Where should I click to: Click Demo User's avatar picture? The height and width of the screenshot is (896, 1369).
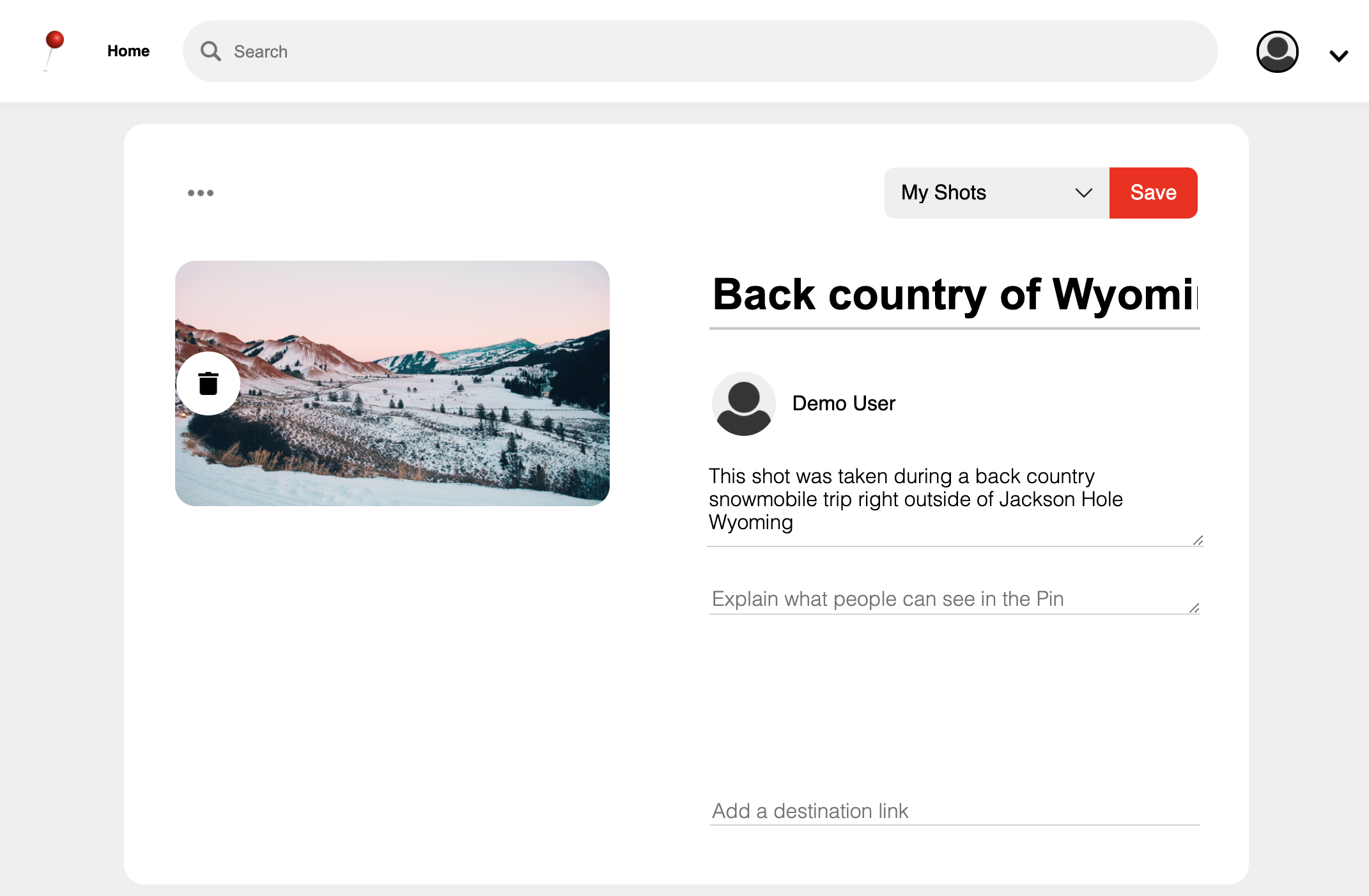click(x=743, y=404)
